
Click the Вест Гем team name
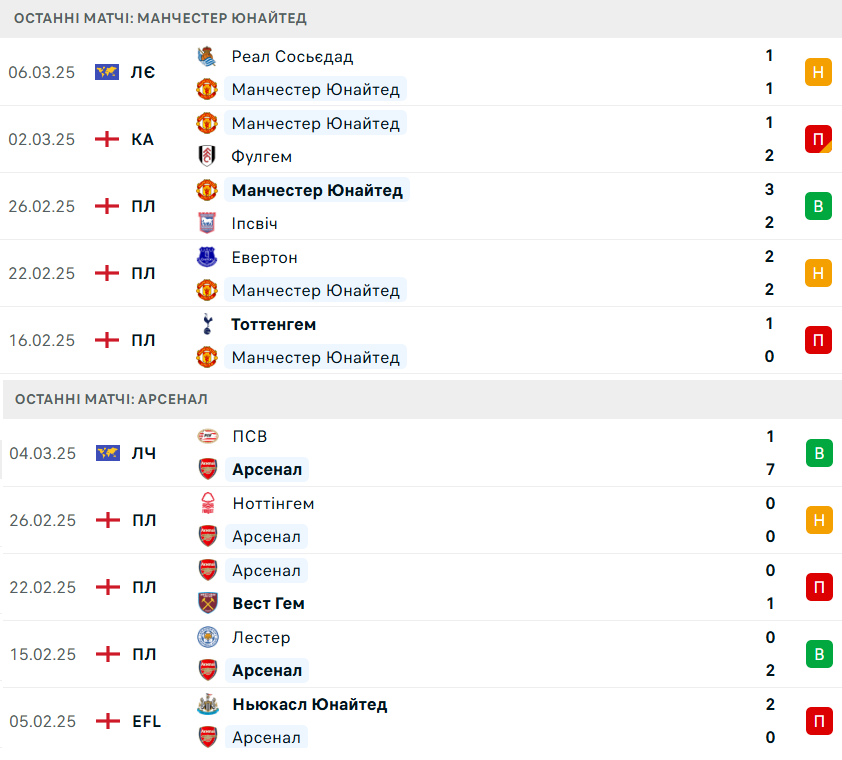tap(268, 603)
